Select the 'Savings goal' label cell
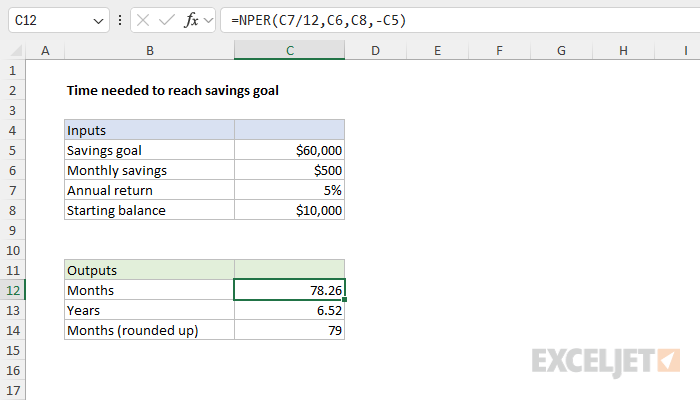Viewport: 700px width, 400px height. click(150, 150)
